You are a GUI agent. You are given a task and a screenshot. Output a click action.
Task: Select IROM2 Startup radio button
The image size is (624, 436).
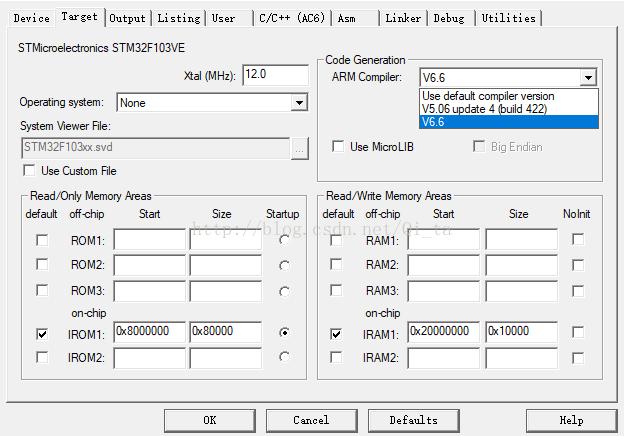coord(285,357)
